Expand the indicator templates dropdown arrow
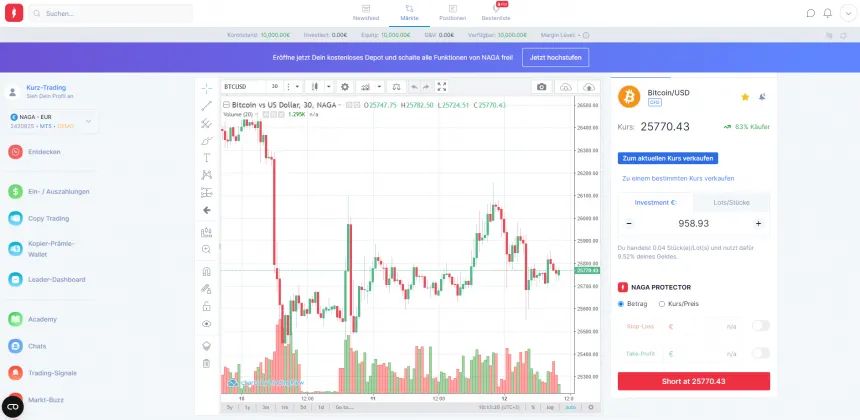The height and width of the screenshot is (420, 860). point(378,87)
